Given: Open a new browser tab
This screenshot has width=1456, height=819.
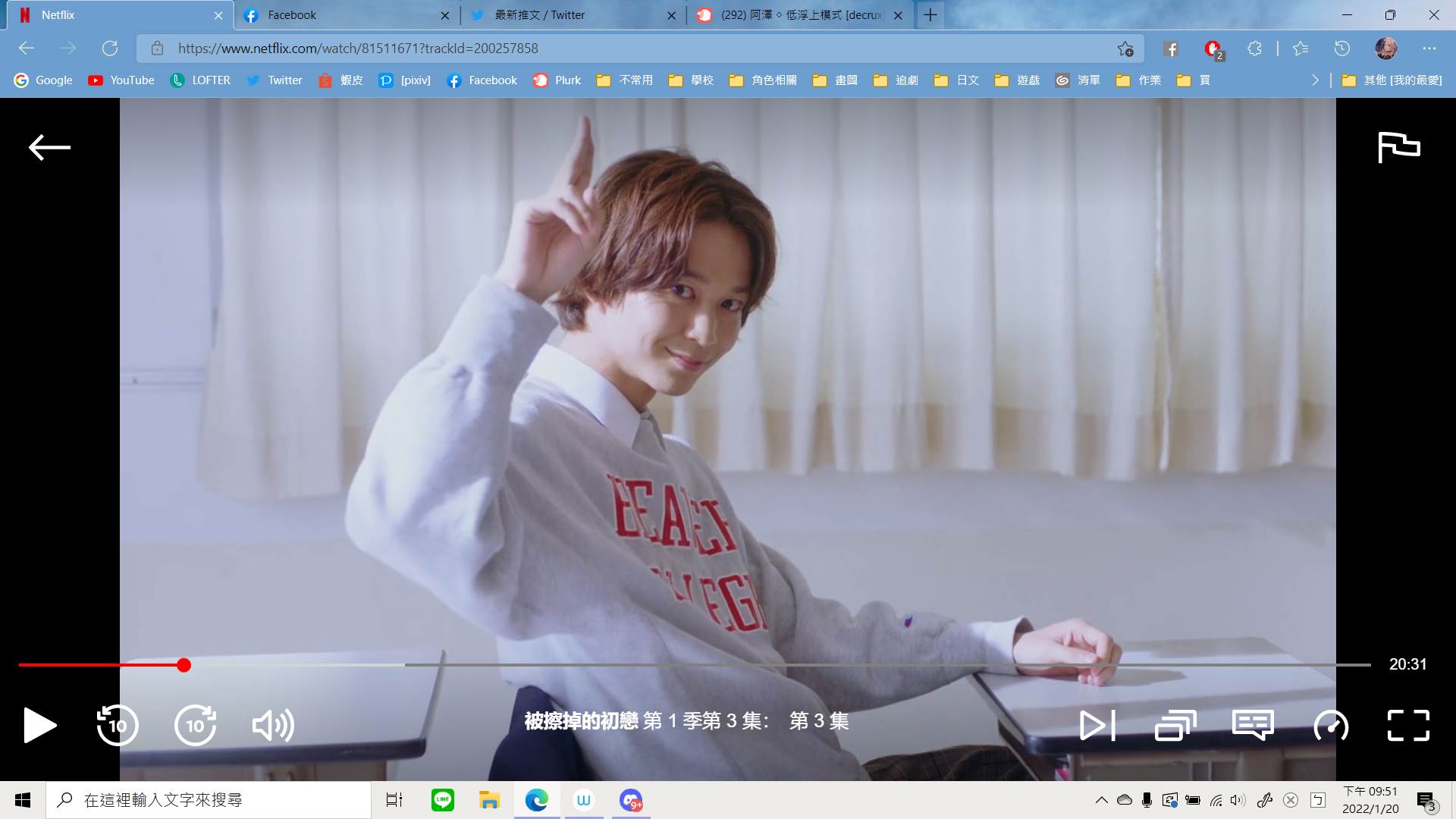Looking at the screenshot, I should tap(930, 15).
